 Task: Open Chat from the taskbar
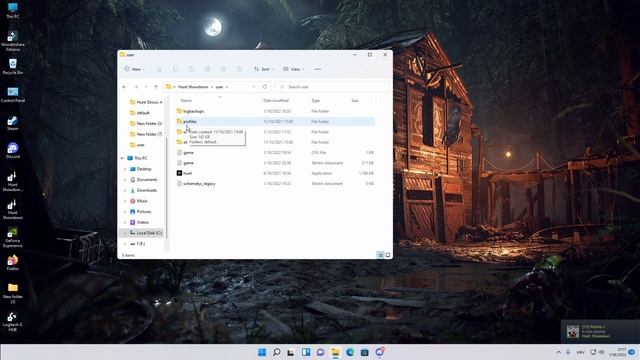pyautogui.click(x=321, y=352)
